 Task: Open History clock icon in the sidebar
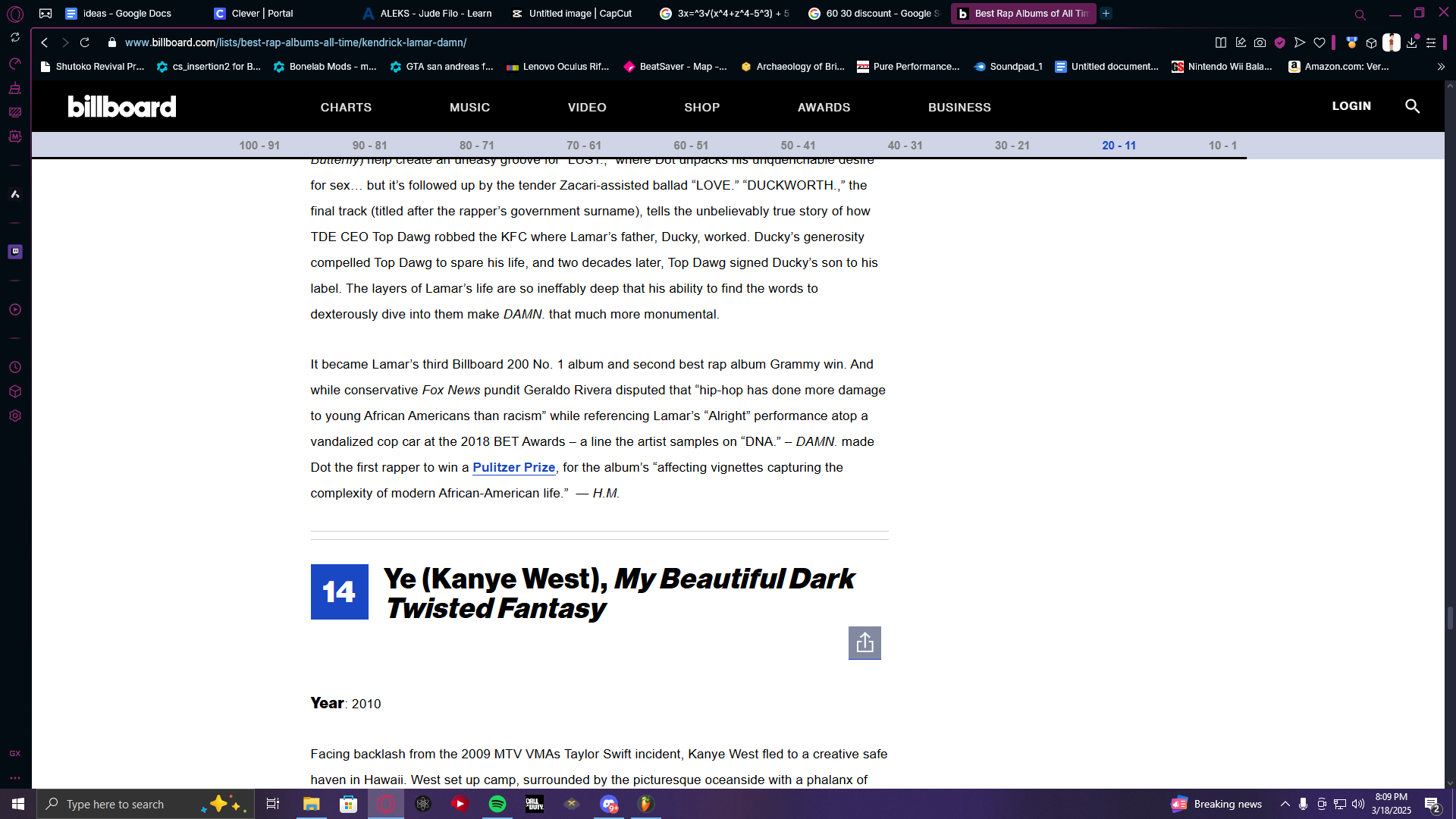tap(15, 367)
